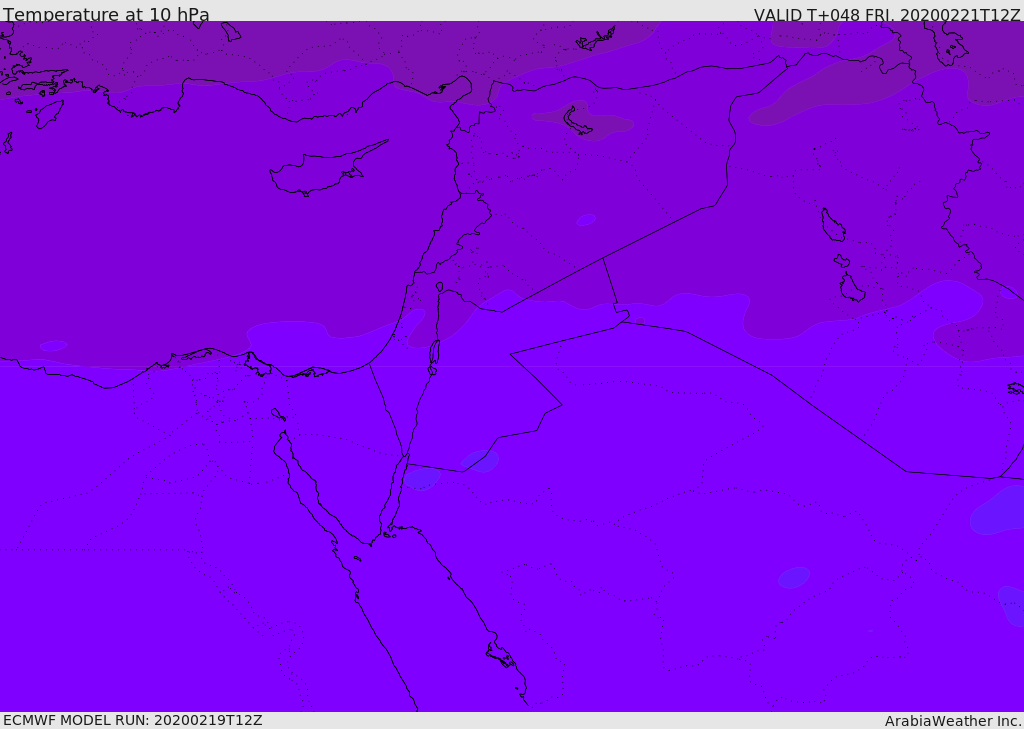Image resolution: width=1024 pixels, height=729 pixels.
Task: Click the 'ArabiaWeather Inc.' credit text
Action: point(953,721)
